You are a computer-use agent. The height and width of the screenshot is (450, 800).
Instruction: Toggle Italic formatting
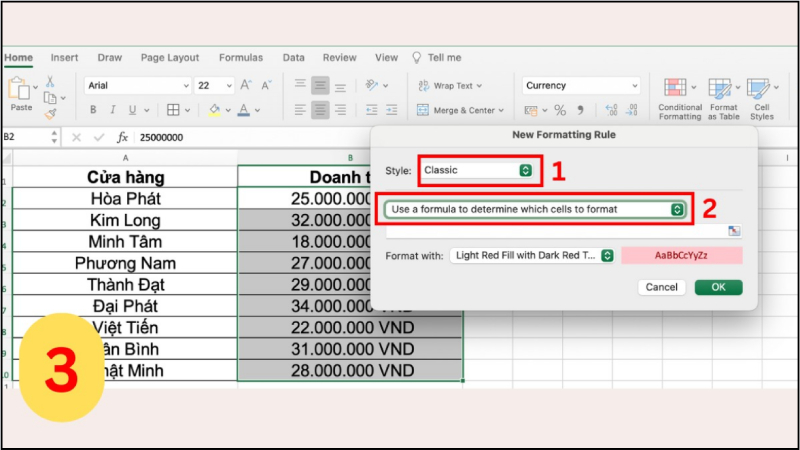(114, 110)
